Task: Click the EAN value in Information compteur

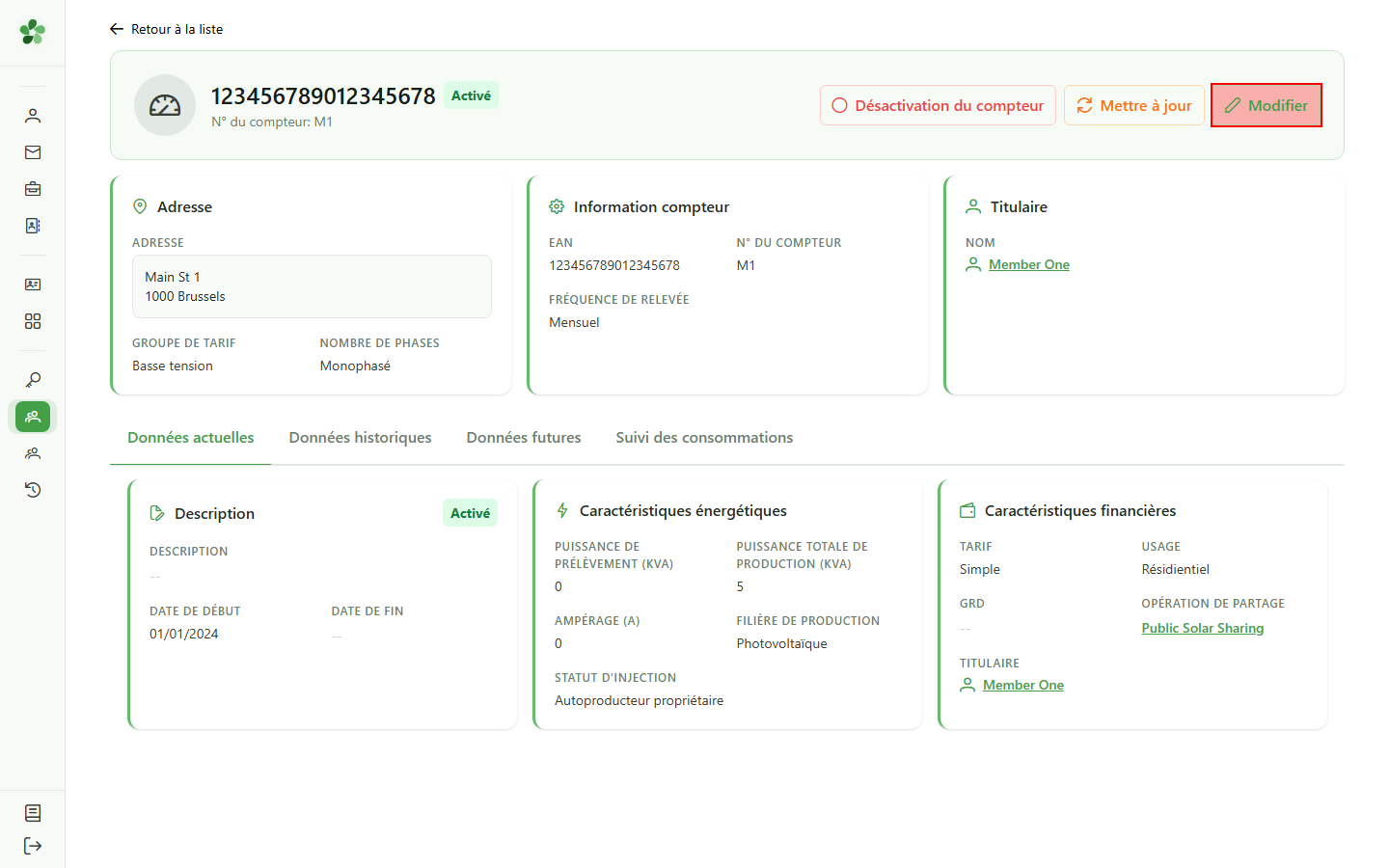Action: 614,265
